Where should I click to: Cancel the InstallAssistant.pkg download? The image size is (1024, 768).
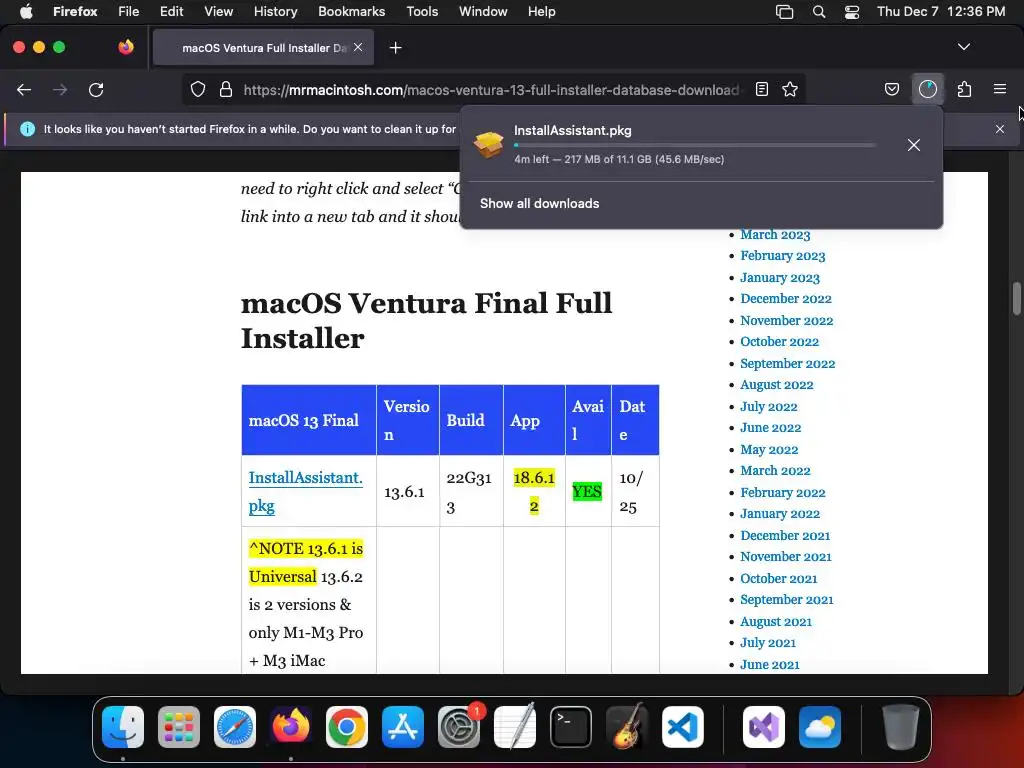coord(914,145)
